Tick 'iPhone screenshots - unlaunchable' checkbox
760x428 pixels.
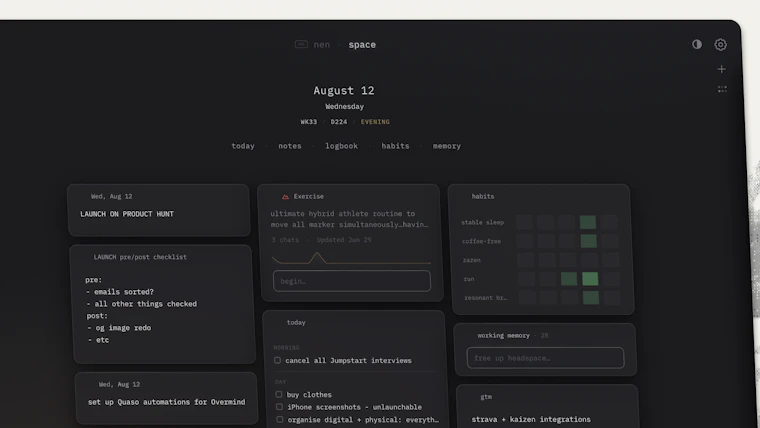pyautogui.click(x=279, y=407)
